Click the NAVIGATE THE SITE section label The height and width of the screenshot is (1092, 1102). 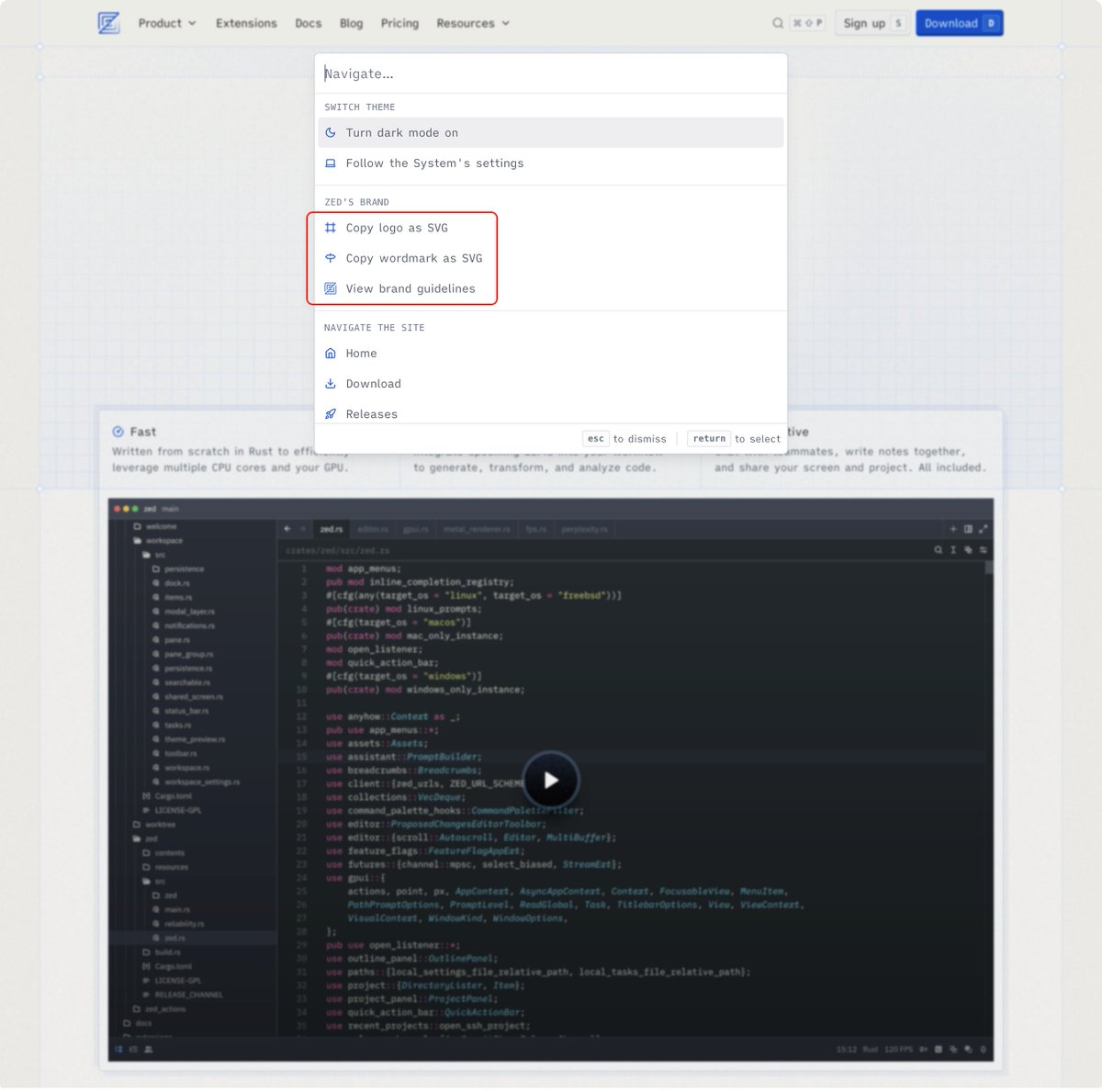click(374, 328)
